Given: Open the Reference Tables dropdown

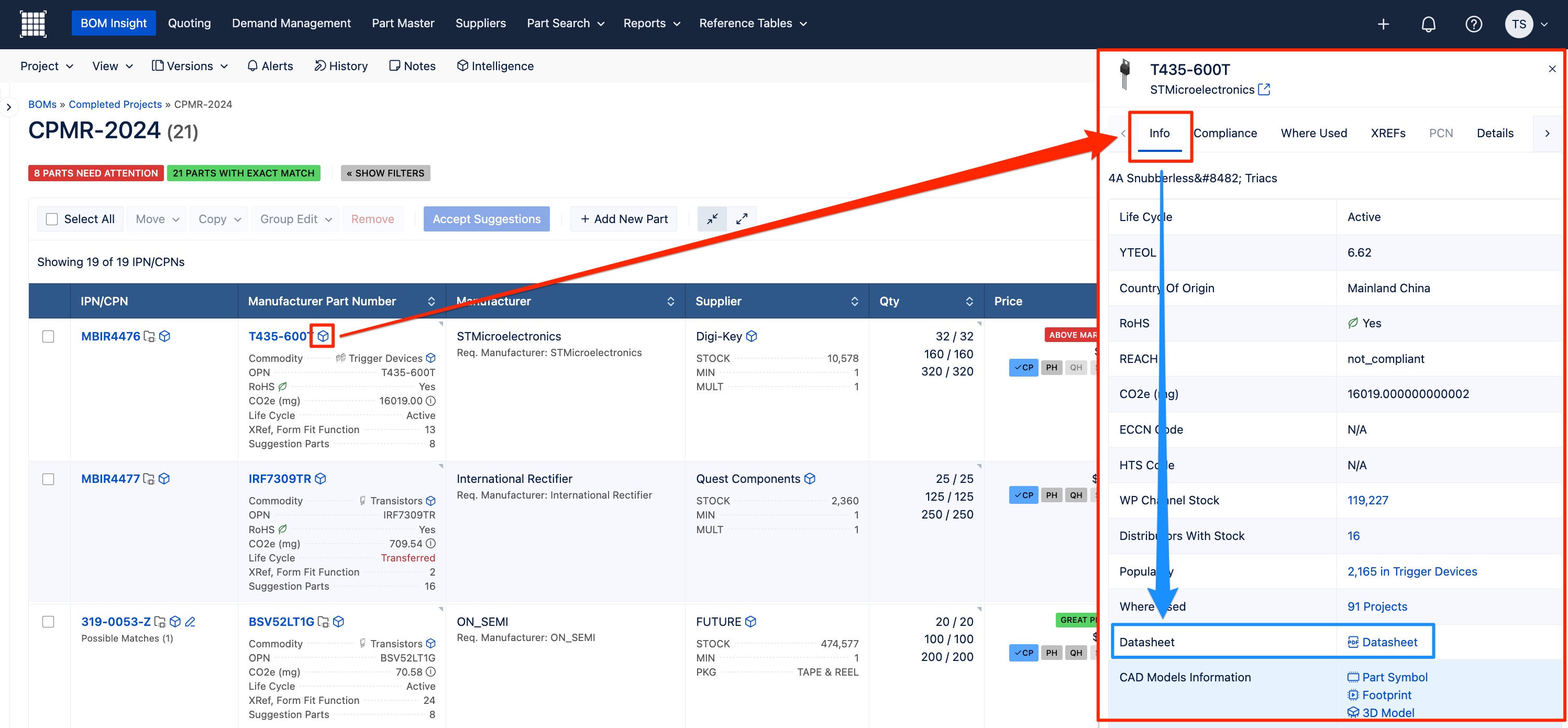Looking at the screenshot, I should (x=753, y=23).
